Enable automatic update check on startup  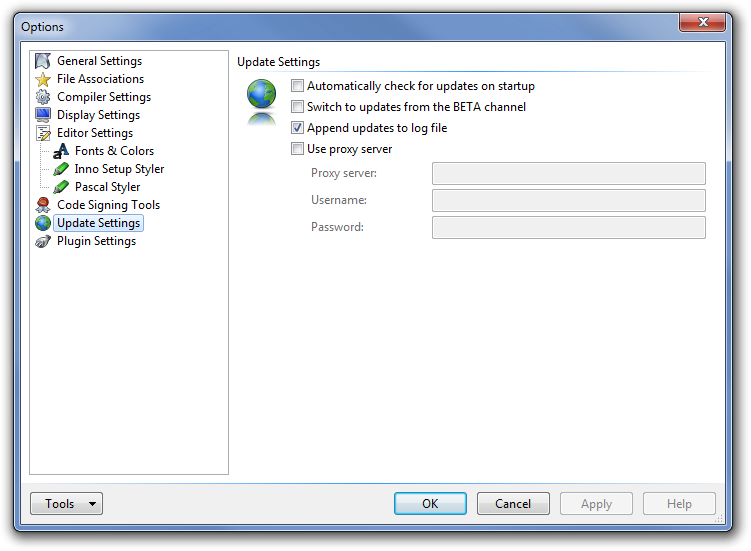click(x=297, y=86)
